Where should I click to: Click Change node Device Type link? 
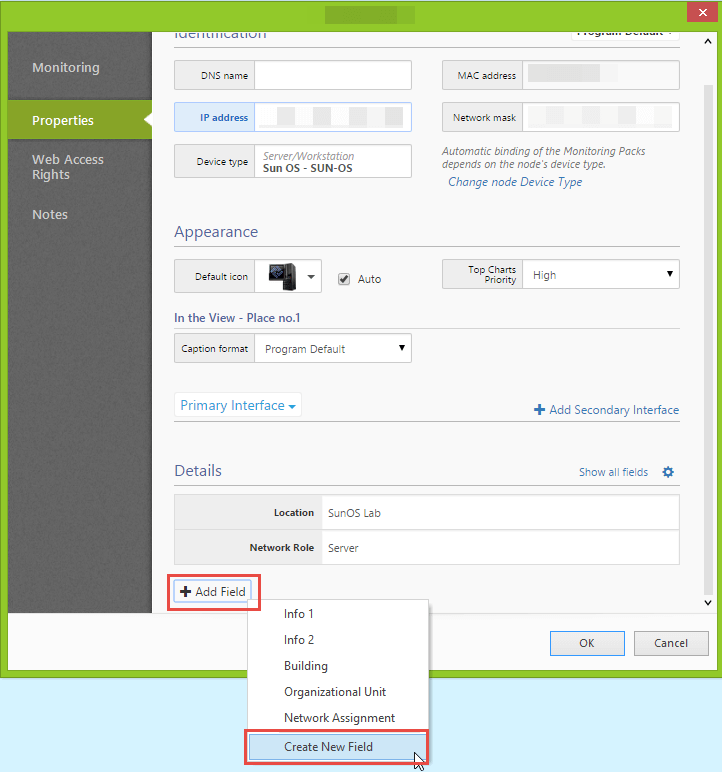point(515,182)
